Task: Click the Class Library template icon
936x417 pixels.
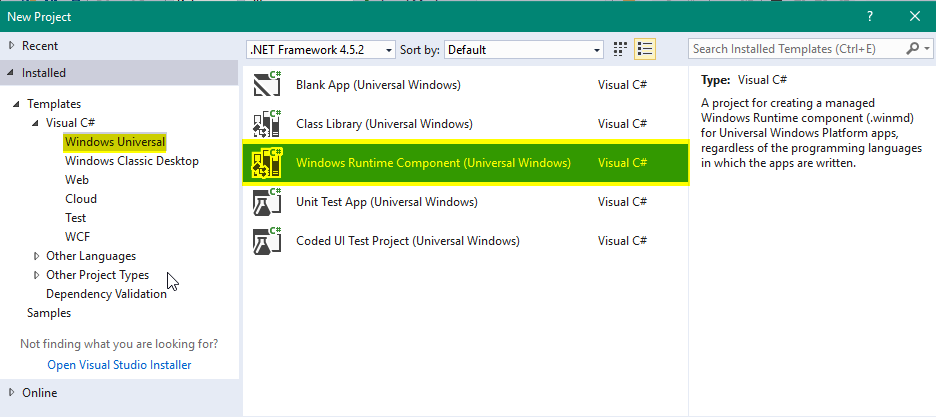Action: tap(267, 123)
